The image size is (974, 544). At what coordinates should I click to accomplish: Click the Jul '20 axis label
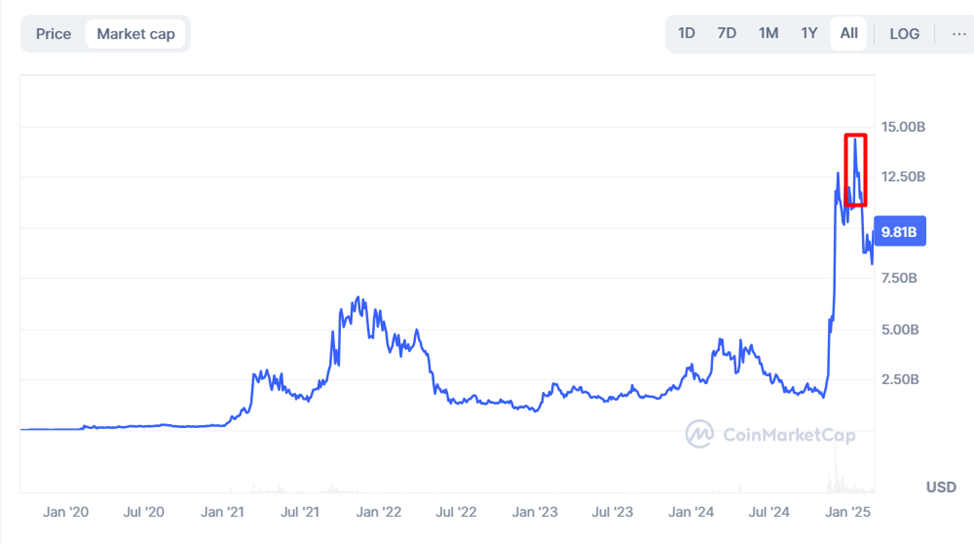coord(143,512)
